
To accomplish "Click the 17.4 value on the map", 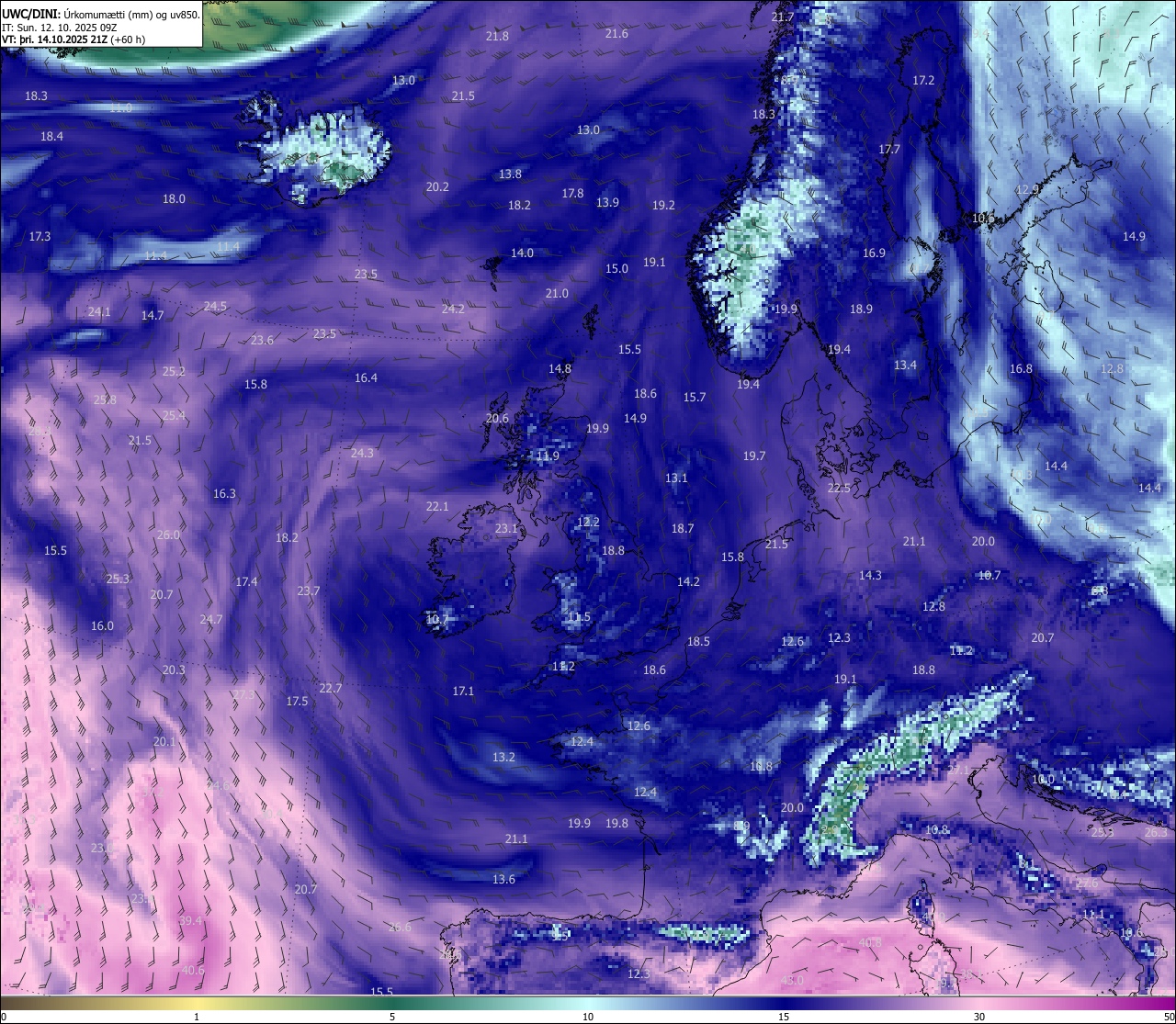I will click(x=246, y=581).
